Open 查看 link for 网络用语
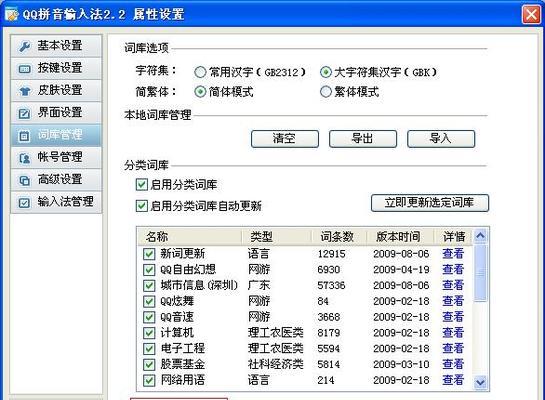The height and width of the screenshot is (400, 545). 453,380
